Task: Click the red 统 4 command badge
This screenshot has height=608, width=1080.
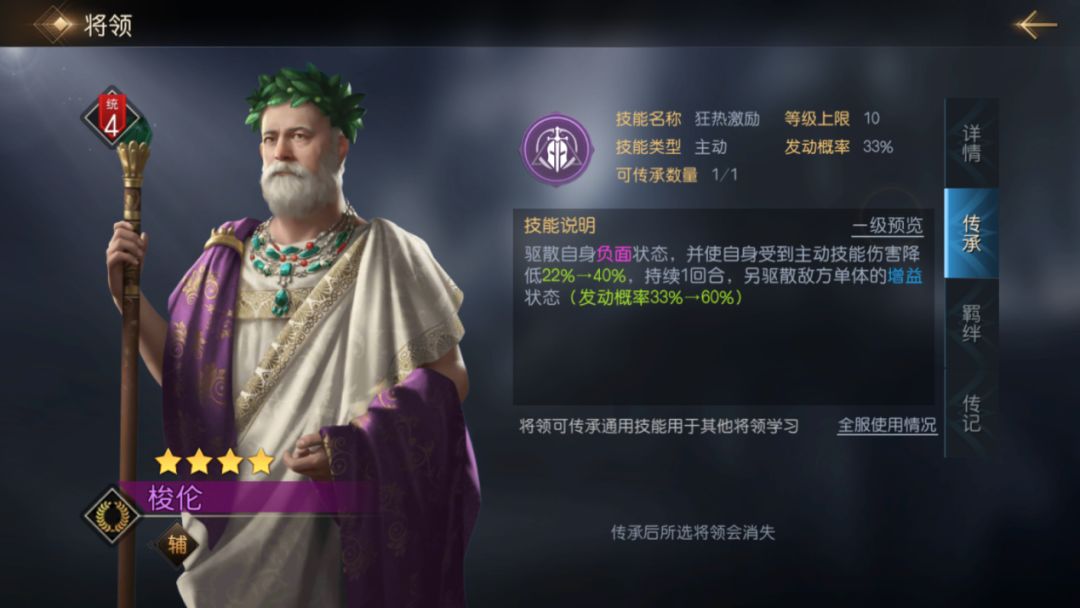Action: 112,118
